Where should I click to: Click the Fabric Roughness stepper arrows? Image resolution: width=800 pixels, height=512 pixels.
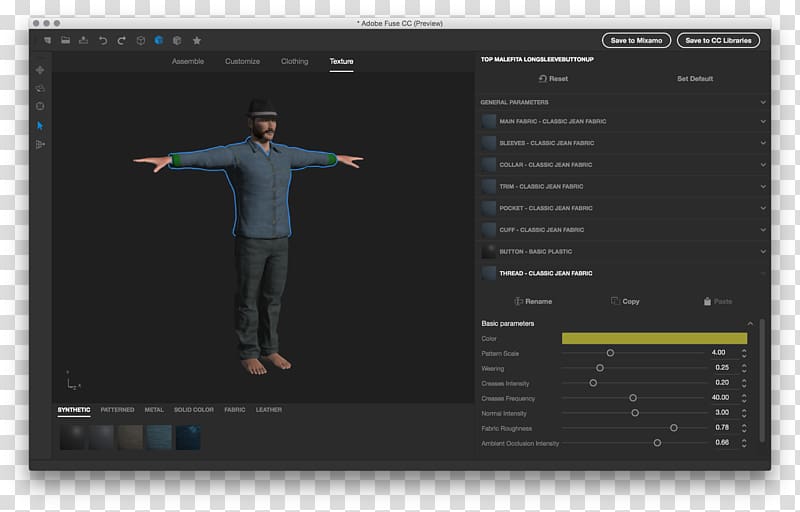(744, 428)
